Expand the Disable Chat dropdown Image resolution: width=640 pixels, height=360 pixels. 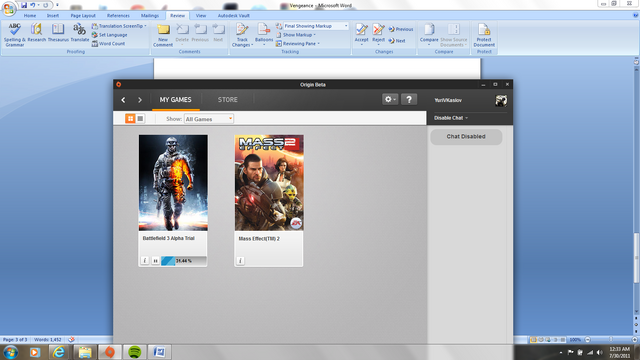451,118
